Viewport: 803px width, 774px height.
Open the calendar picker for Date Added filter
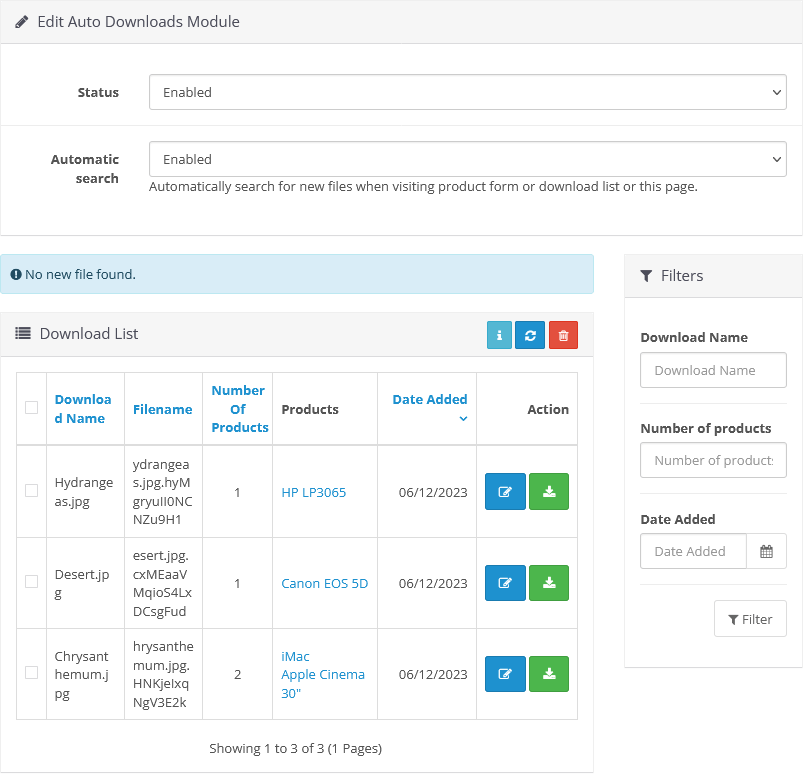coord(766,551)
